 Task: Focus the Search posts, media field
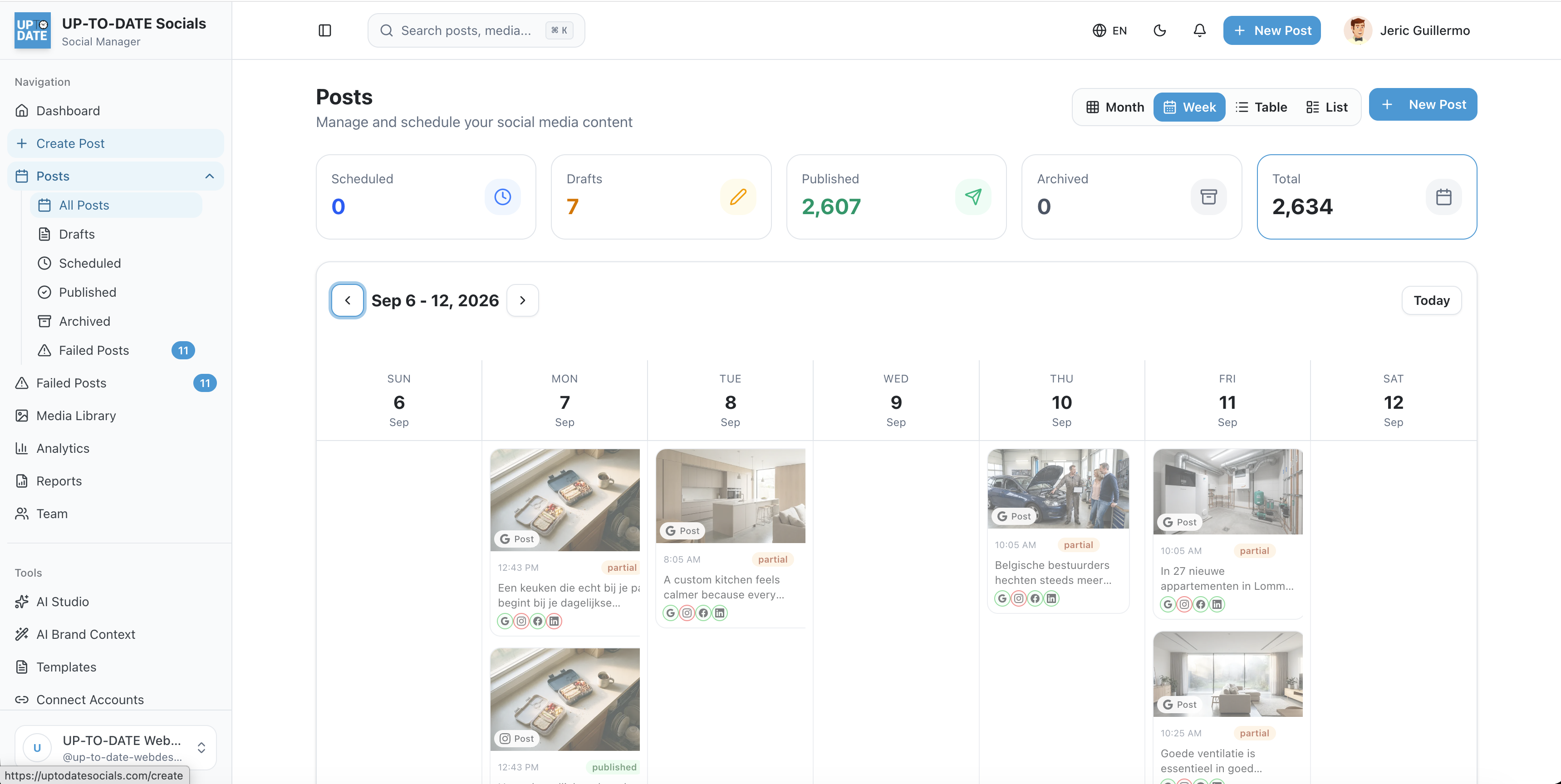click(476, 30)
